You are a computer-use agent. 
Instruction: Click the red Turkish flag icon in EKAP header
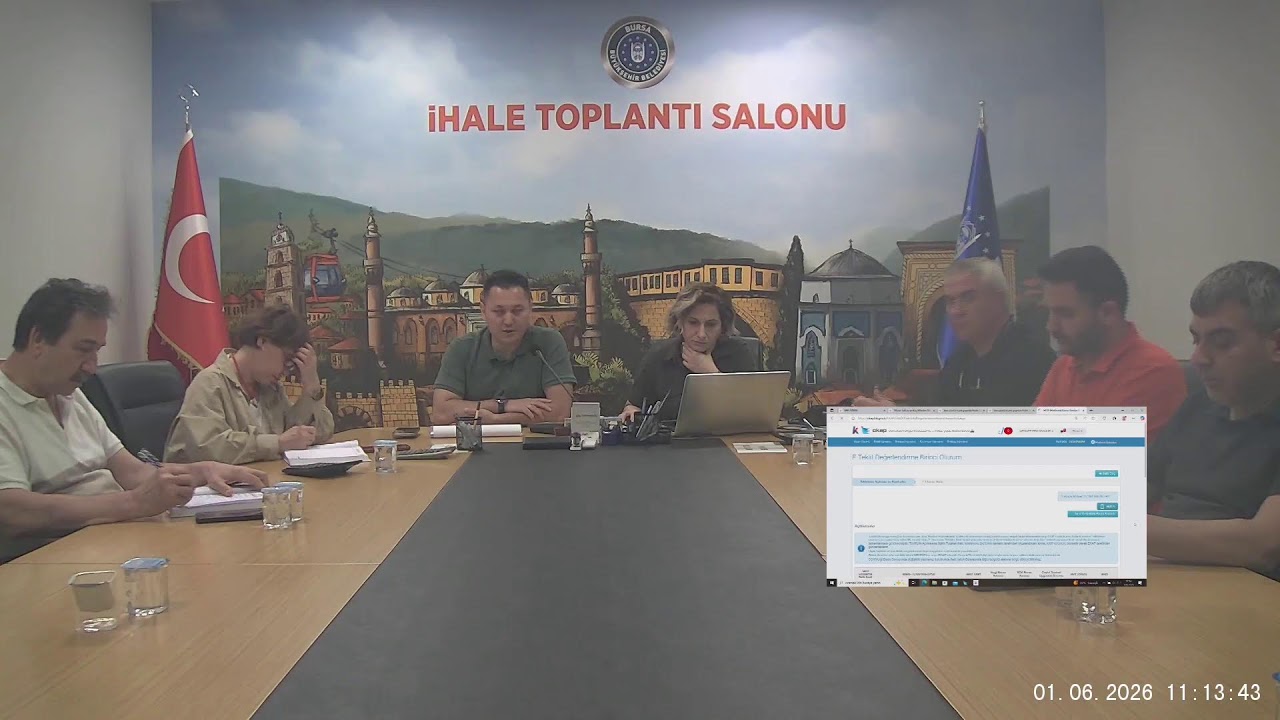coord(1008,431)
